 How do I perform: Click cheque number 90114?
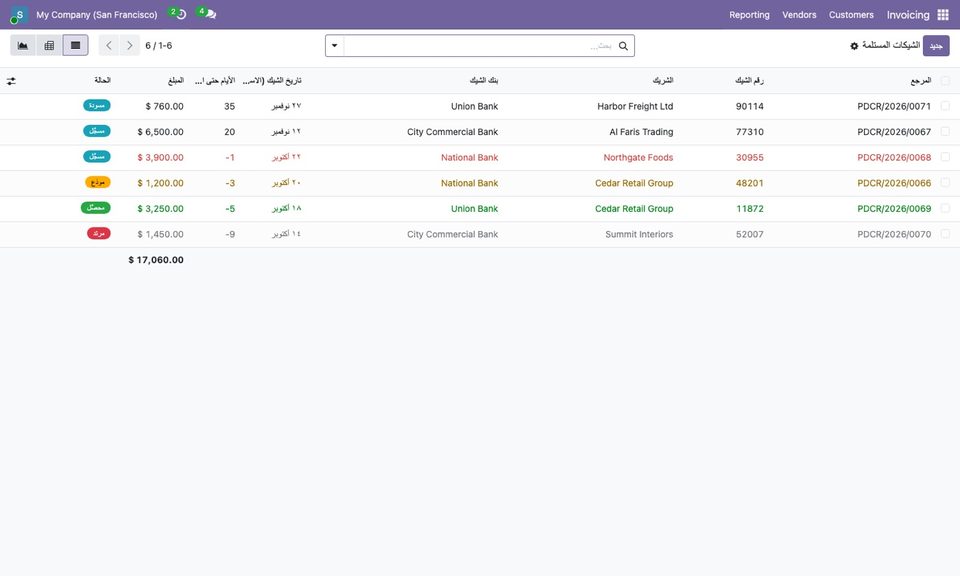tap(749, 107)
